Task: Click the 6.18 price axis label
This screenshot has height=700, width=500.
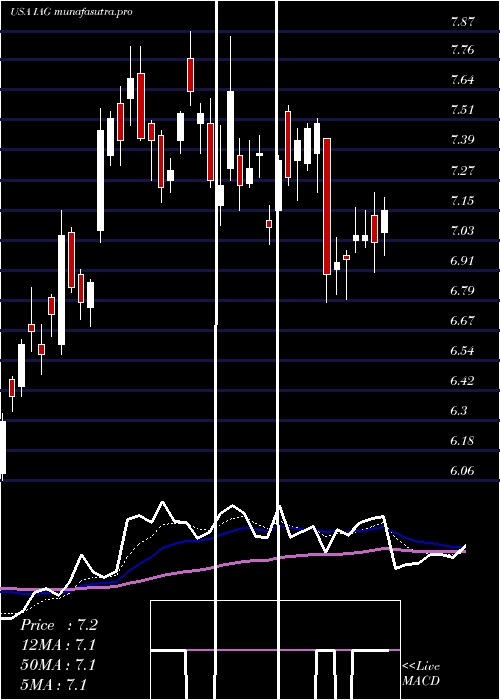Action: tap(462, 441)
